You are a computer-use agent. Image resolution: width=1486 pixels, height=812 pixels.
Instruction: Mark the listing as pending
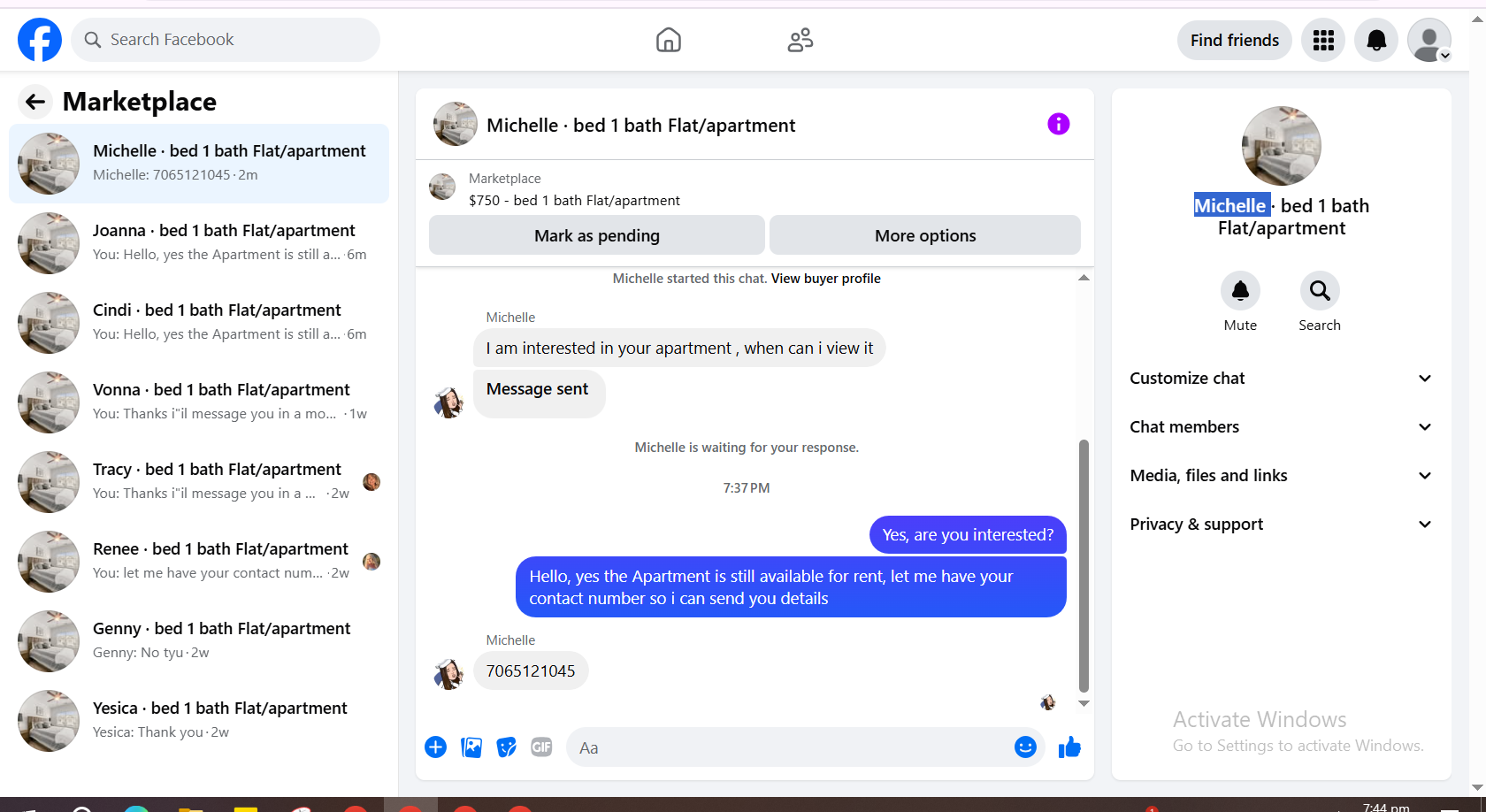[x=597, y=235]
